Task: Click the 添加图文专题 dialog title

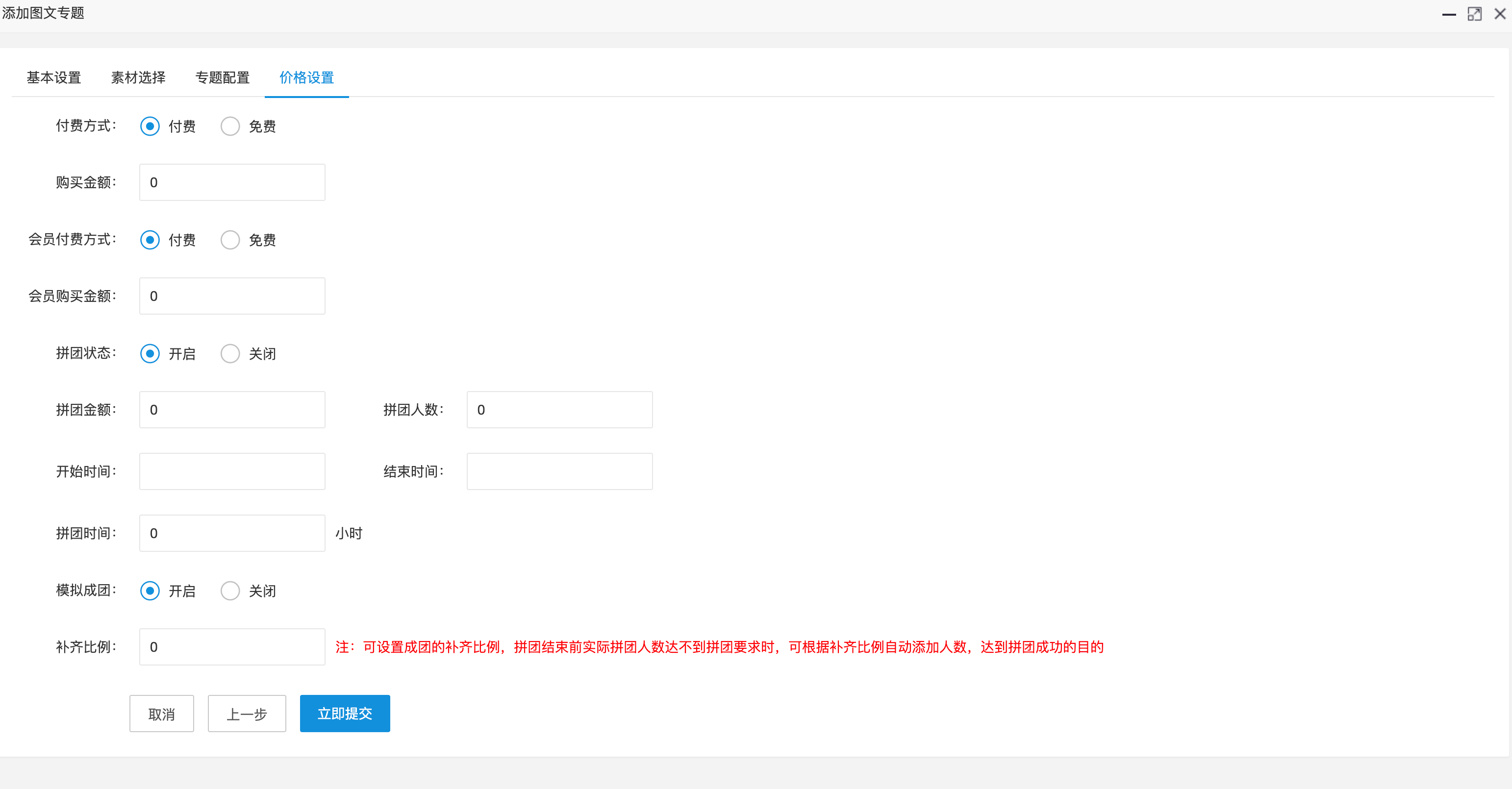Action: [x=44, y=13]
